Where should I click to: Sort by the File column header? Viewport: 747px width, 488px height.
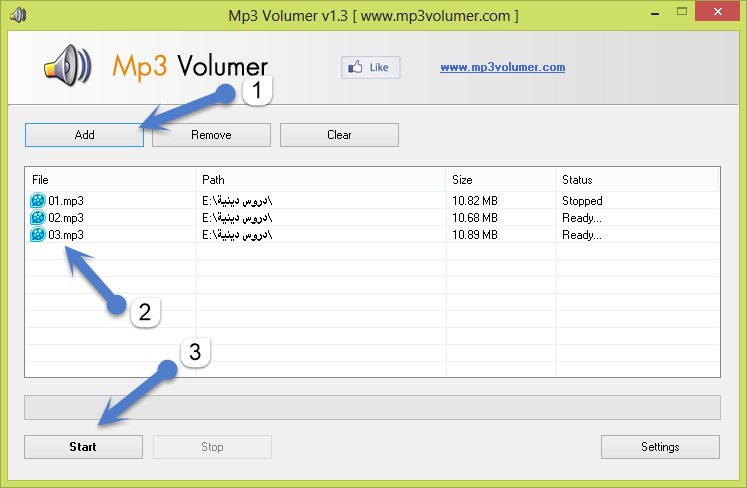[110, 180]
